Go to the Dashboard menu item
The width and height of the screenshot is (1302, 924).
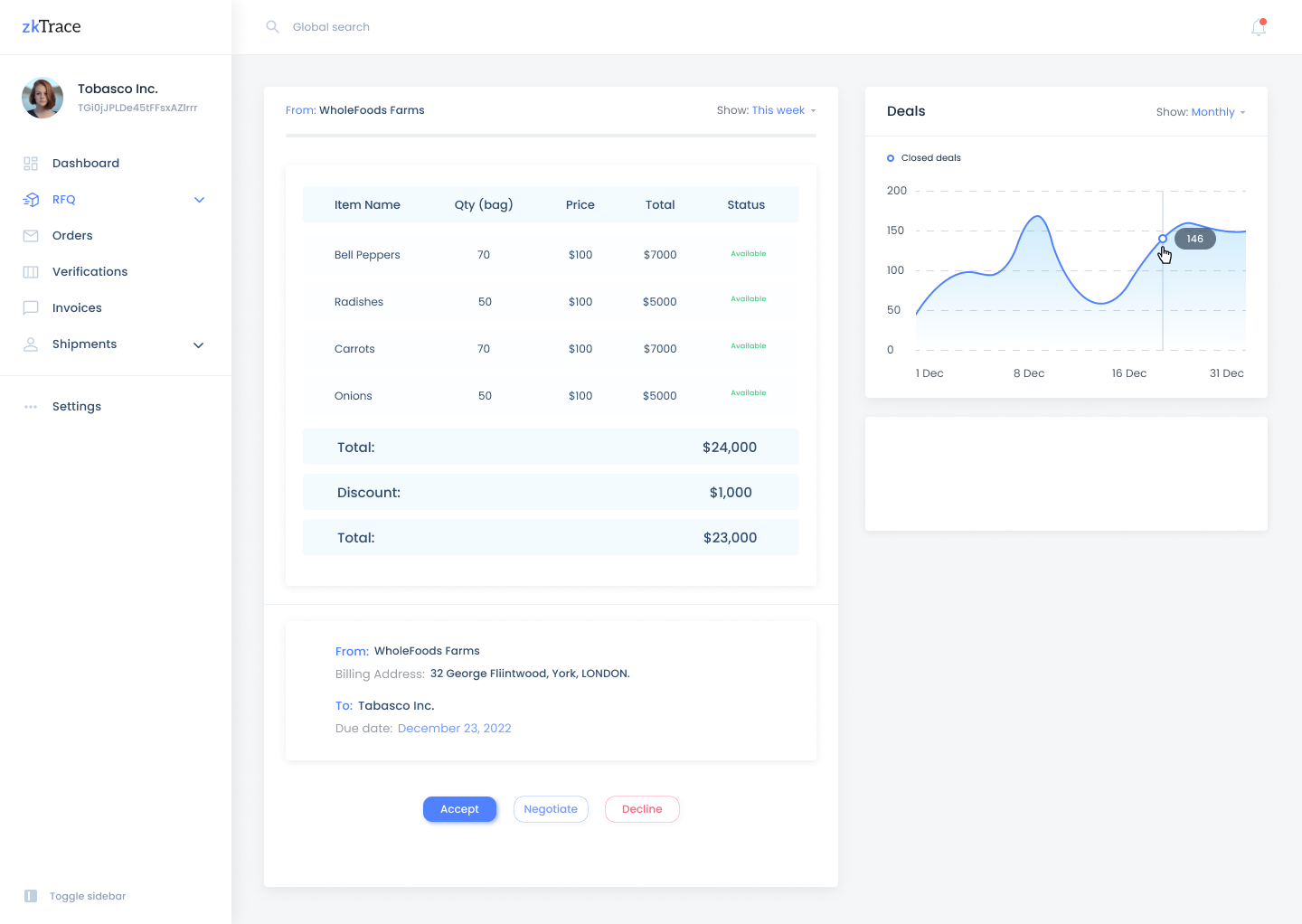tap(86, 164)
